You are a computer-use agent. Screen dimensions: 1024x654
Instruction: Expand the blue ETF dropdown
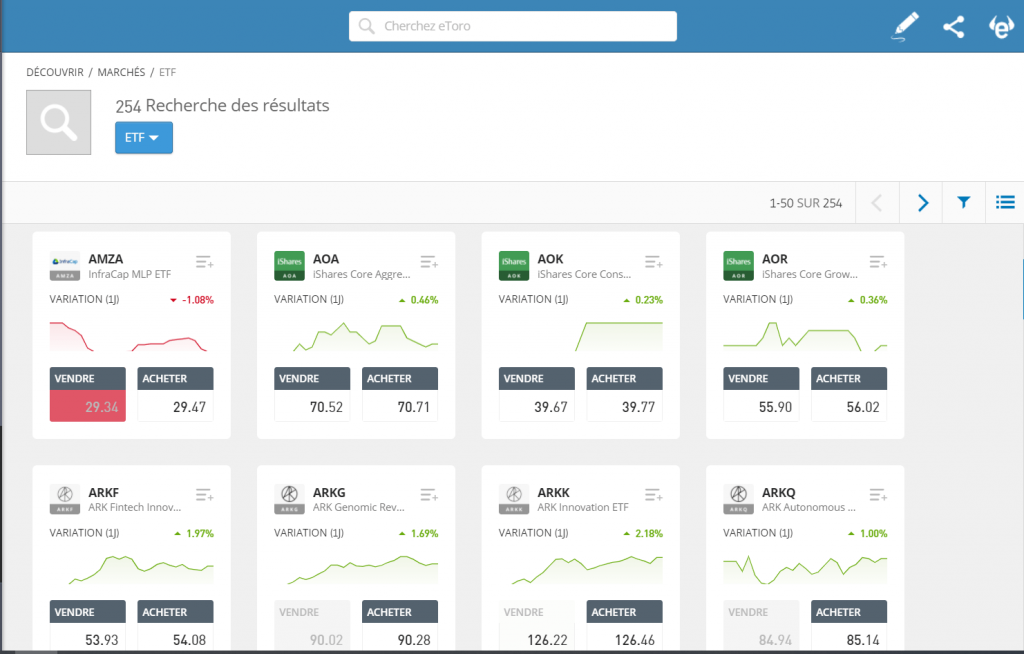coord(144,138)
